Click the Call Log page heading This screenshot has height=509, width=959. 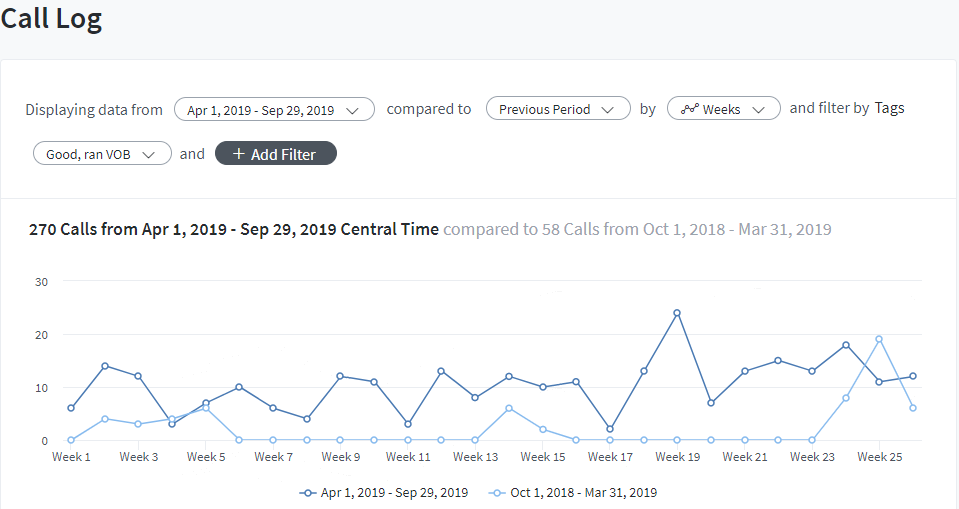51,18
